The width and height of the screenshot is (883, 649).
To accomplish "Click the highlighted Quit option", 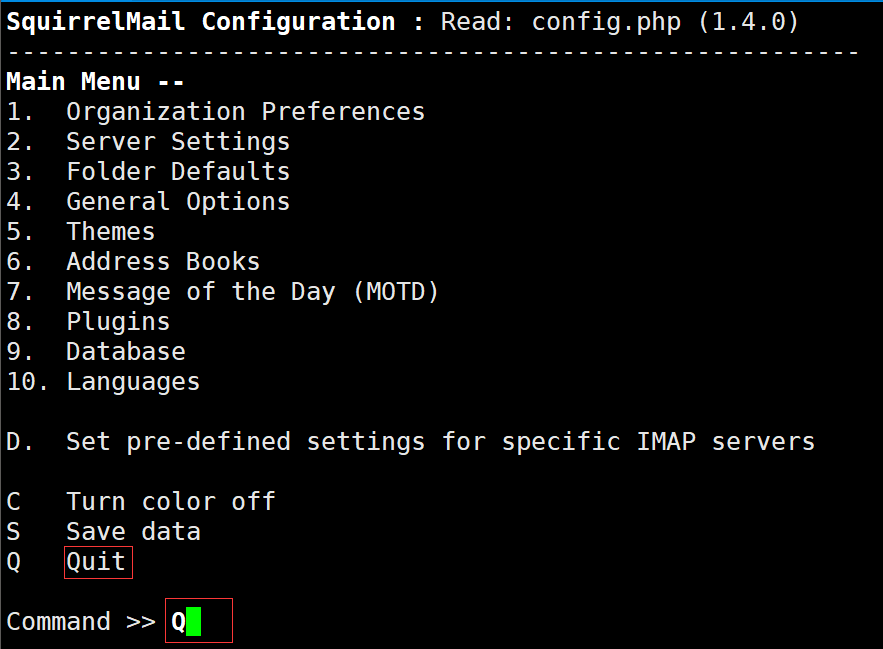I will [97, 562].
